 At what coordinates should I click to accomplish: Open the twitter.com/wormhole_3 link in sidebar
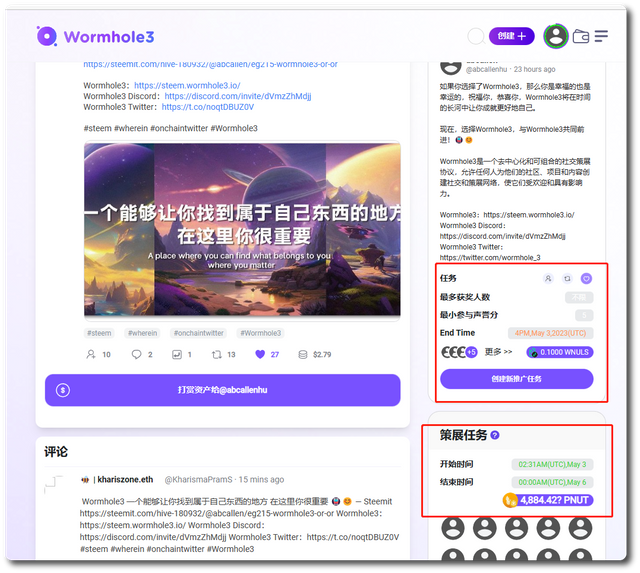(x=490, y=258)
